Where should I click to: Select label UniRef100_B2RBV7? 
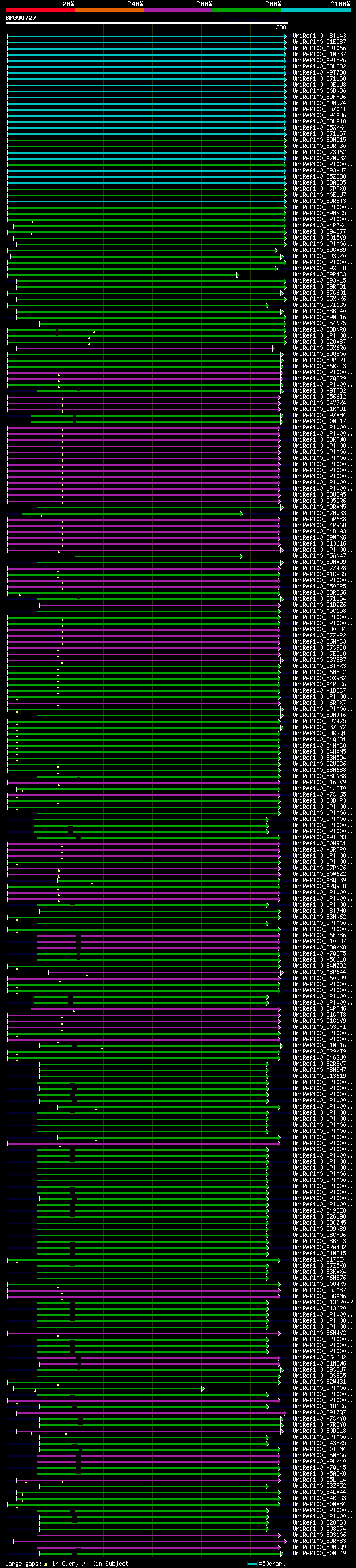click(319, 1064)
